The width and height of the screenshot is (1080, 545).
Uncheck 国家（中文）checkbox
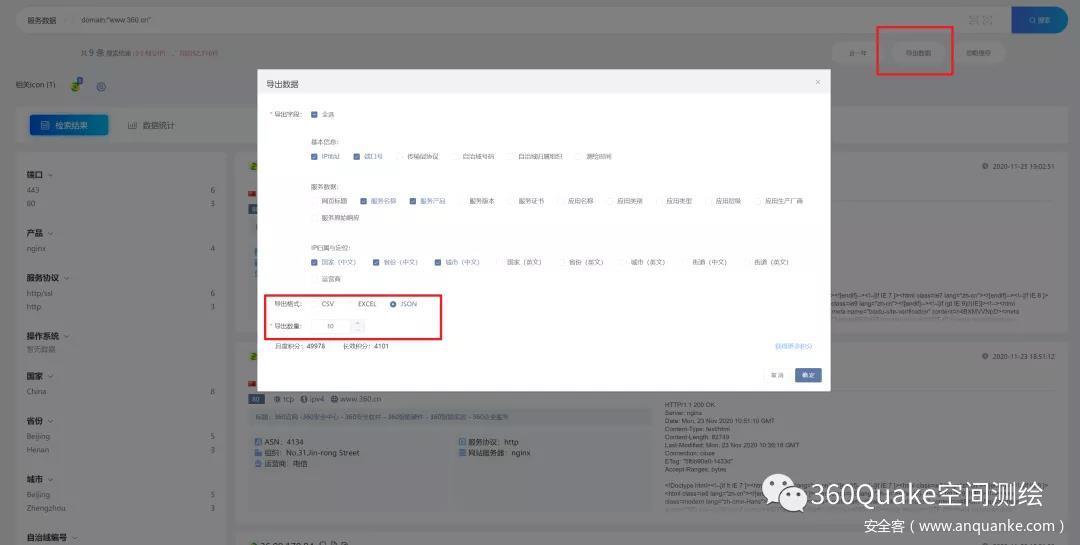(x=315, y=262)
